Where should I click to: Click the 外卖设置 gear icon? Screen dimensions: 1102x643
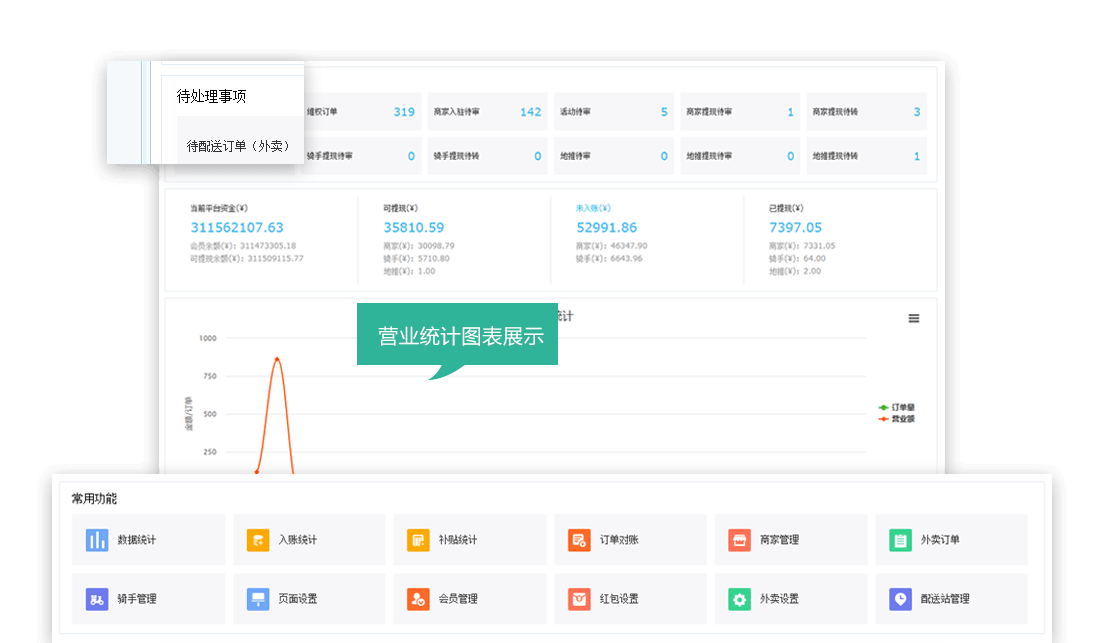point(739,599)
